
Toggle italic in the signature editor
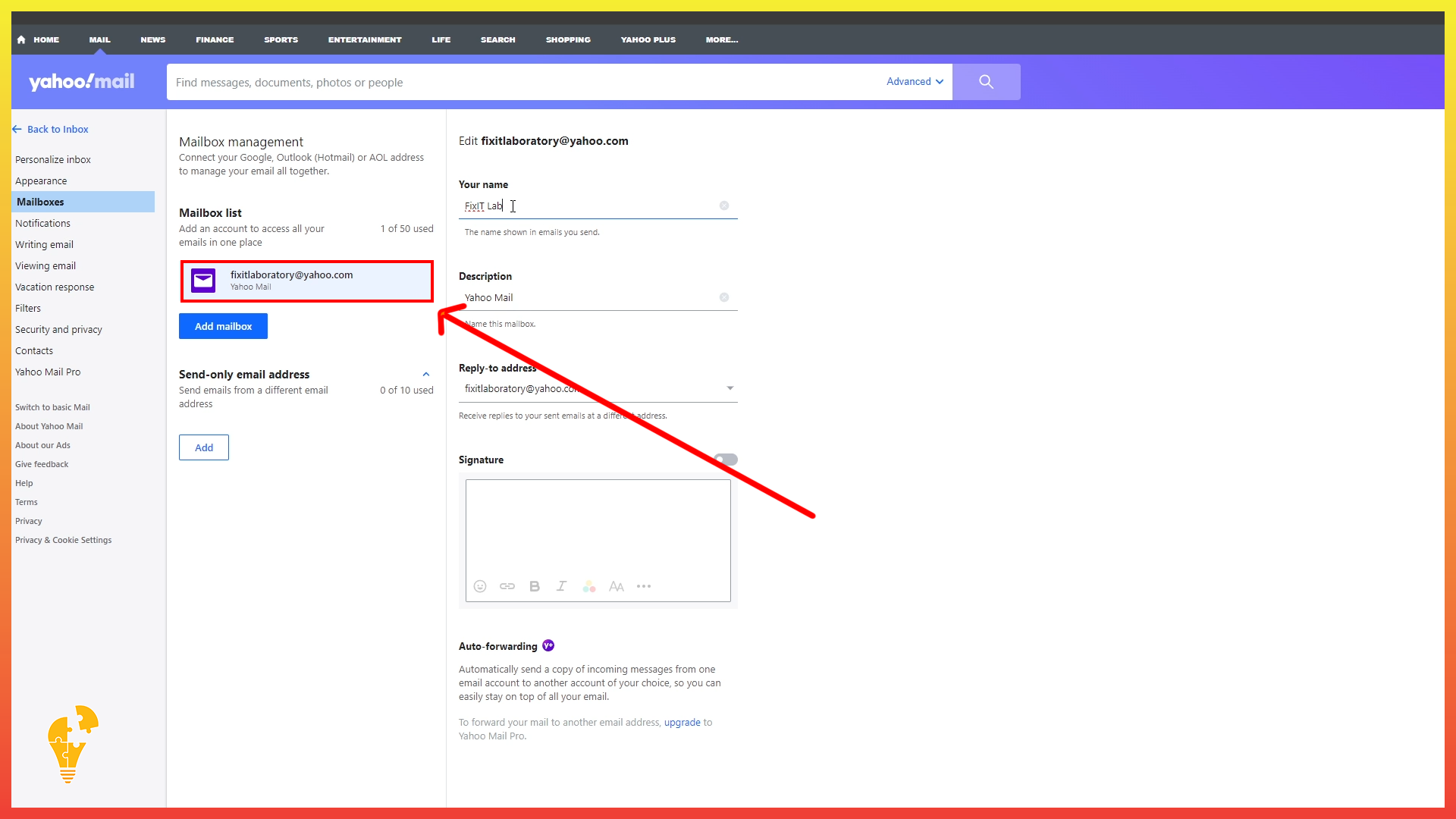pyautogui.click(x=561, y=586)
